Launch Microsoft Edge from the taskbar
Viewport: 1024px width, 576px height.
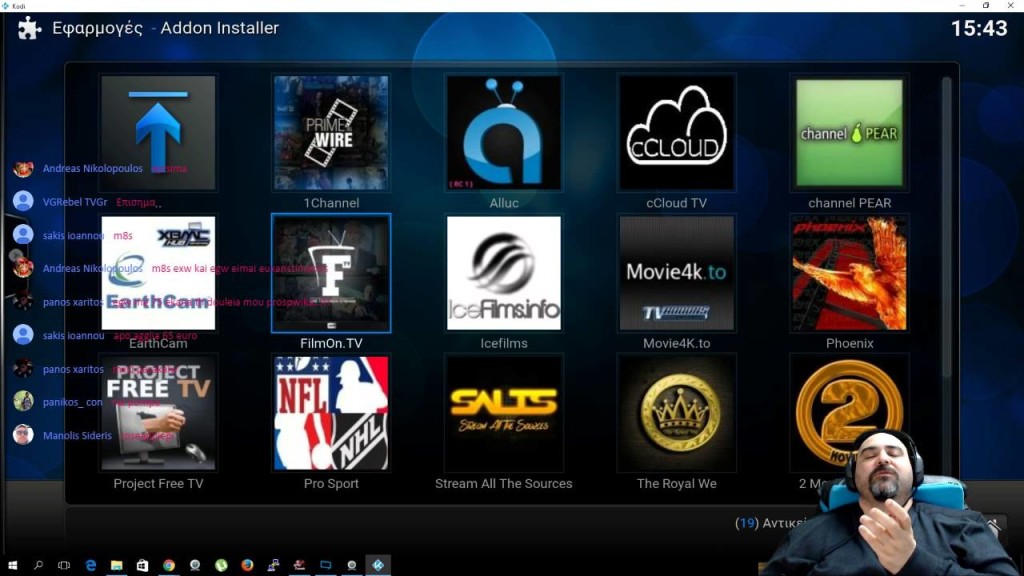[x=91, y=565]
